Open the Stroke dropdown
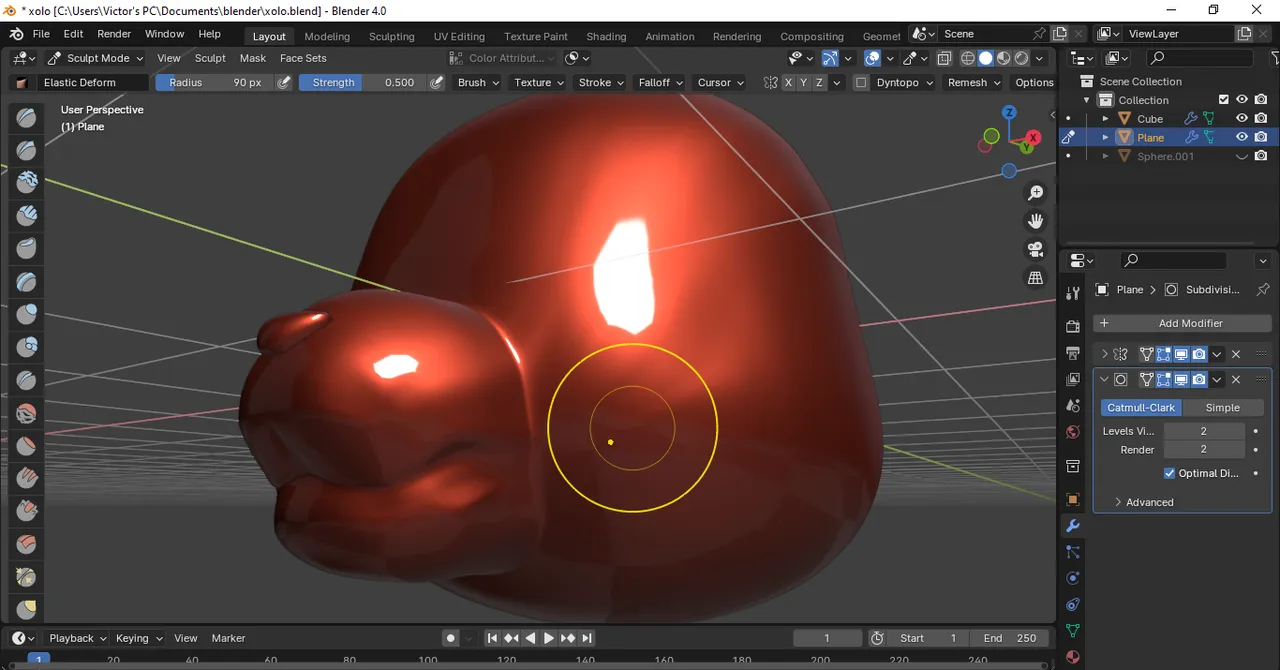 [x=601, y=83]
